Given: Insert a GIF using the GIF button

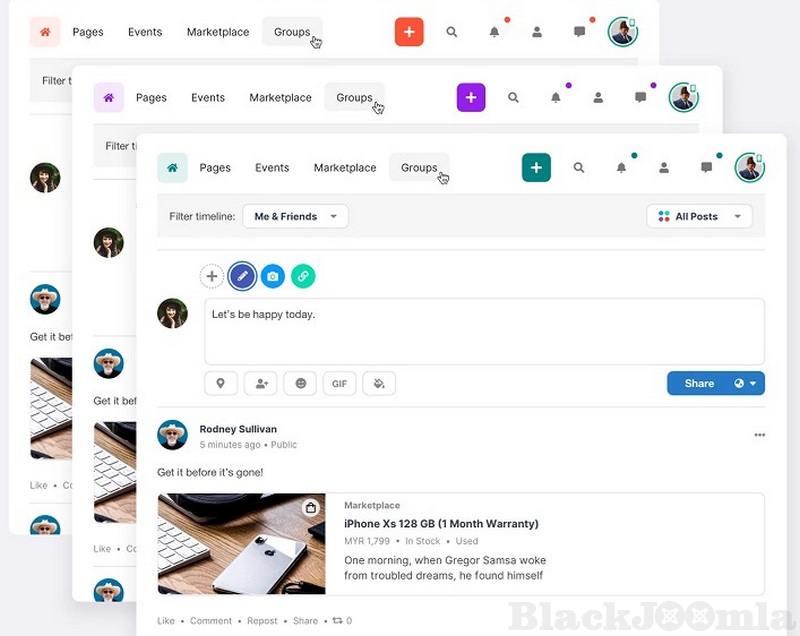Looking at the screenshot, I should 339,383.
